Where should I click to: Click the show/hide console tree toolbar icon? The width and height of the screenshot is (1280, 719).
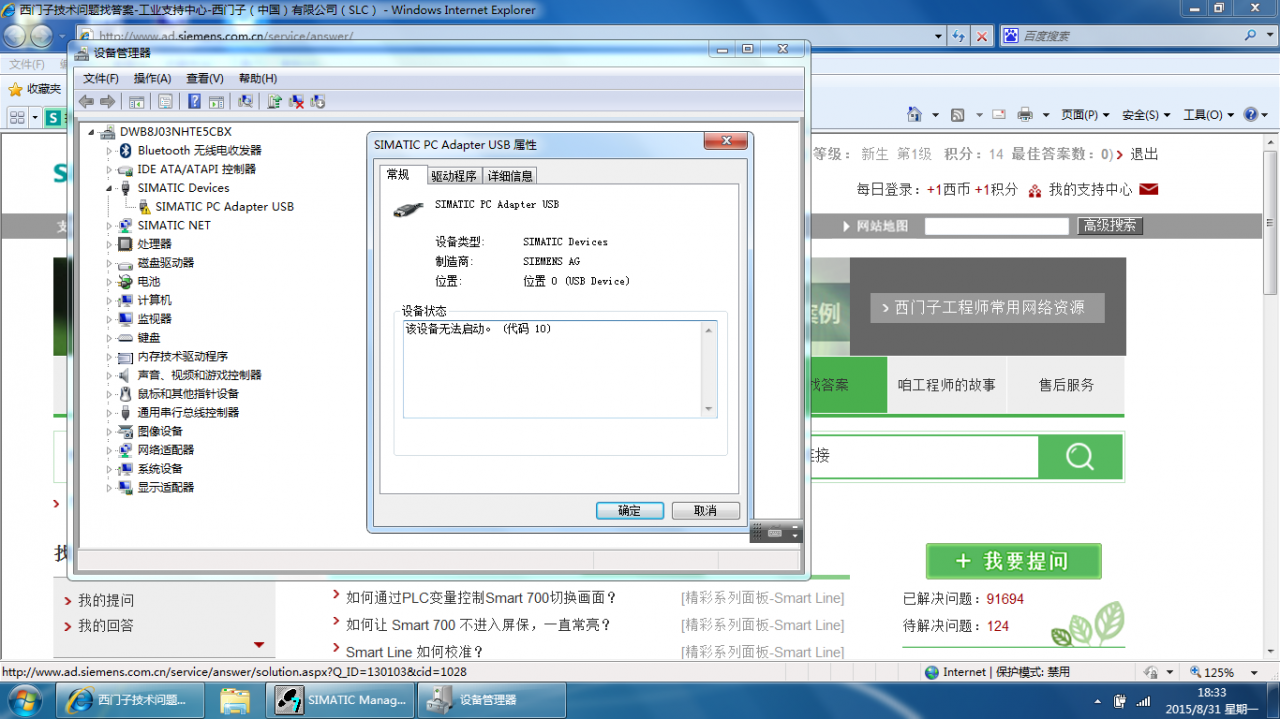click(x=137, y=101)
